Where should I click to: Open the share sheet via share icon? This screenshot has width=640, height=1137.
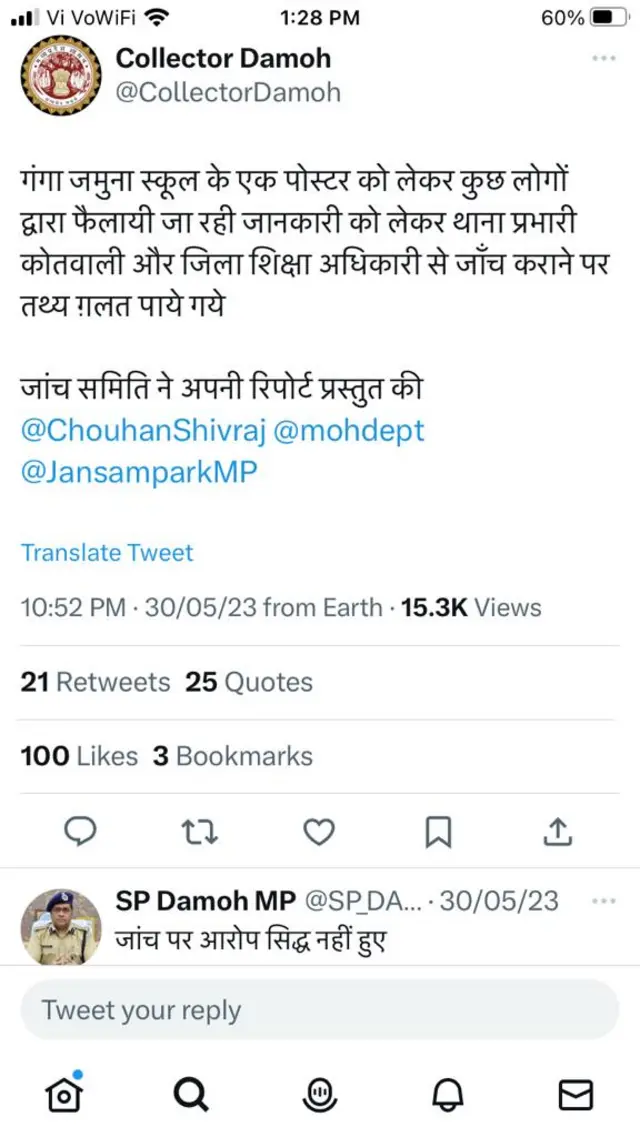pyautogui.click(x=560, y=830)
